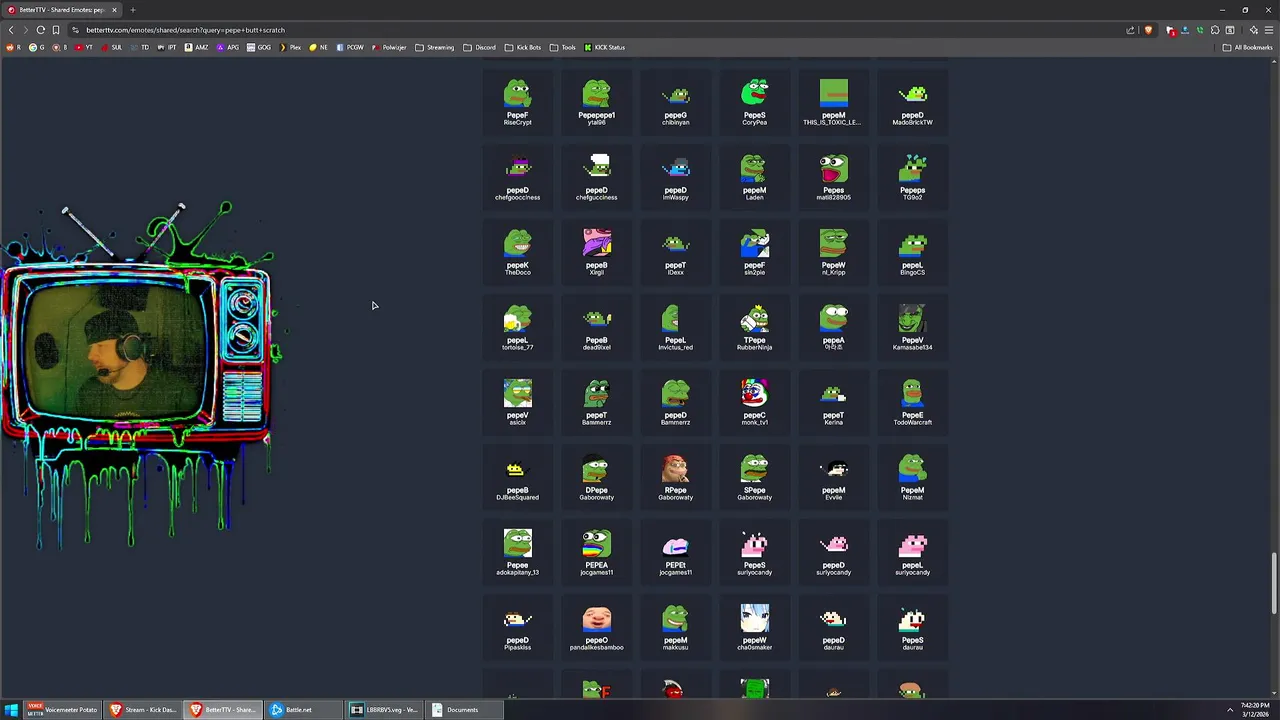
Task: Open the Pepeps emote by TG9o2
Action: (x=912, y=176)
